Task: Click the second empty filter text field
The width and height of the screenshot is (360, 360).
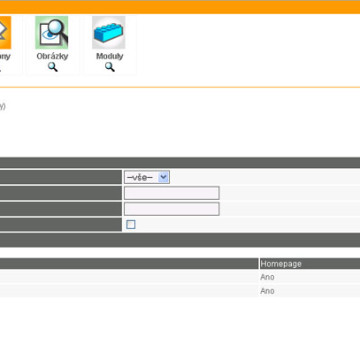Action: tap(172, 209)
